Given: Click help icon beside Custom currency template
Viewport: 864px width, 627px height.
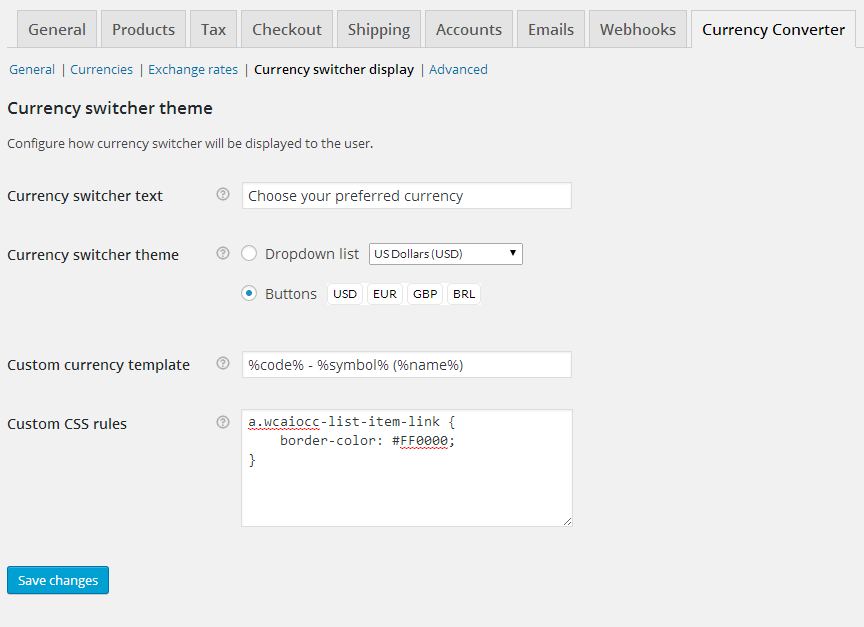Looking at the screenshot, I should pos(223,364).
